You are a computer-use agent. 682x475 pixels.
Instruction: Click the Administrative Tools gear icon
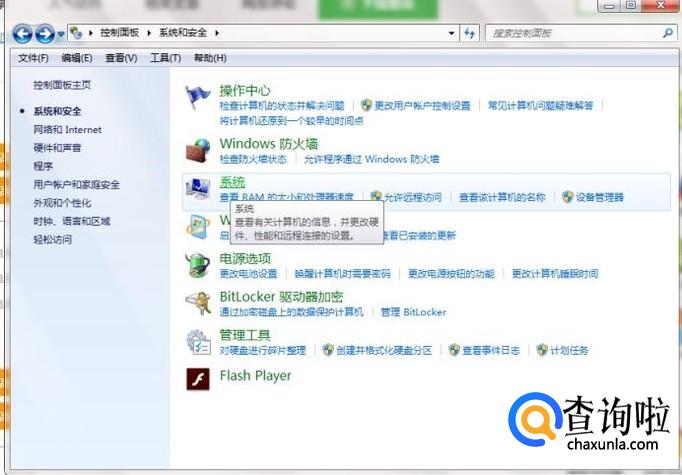tap(198, 342)
